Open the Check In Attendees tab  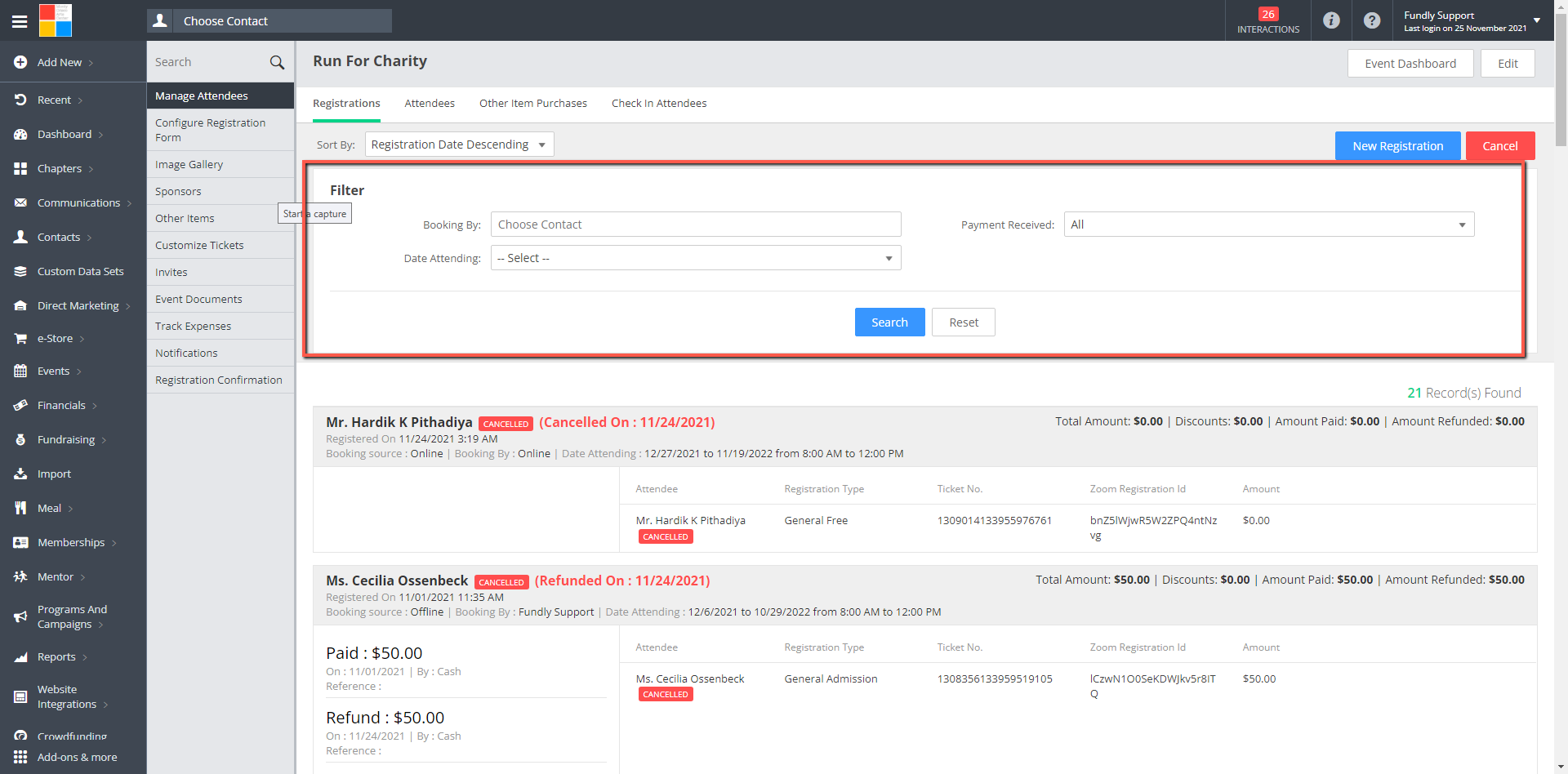pos(659,103)
